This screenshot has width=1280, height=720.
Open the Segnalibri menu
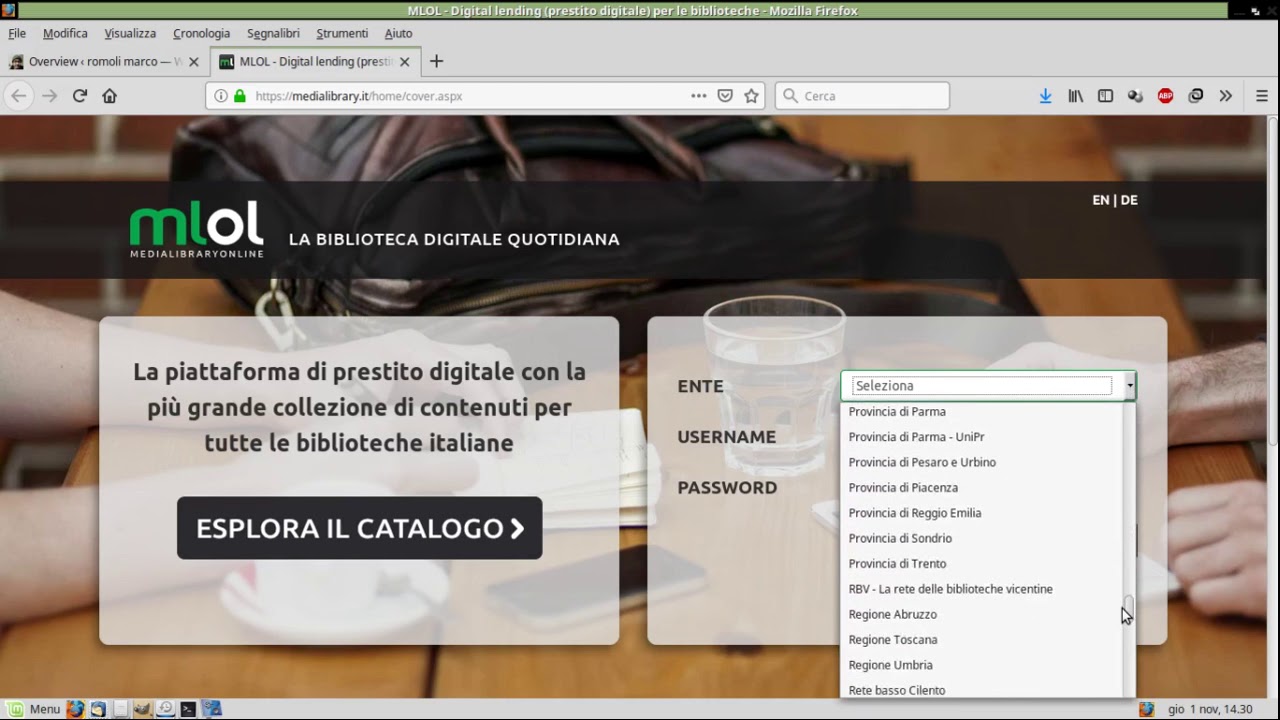273,33
